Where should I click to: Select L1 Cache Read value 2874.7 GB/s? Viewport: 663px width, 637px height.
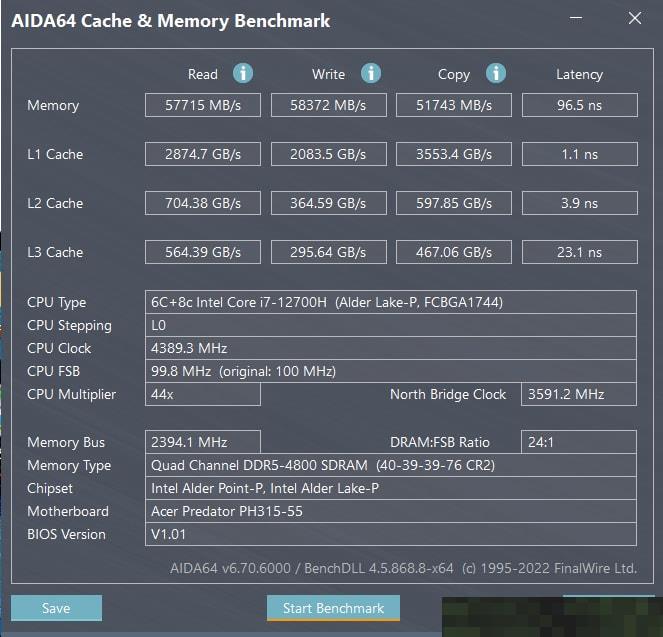tap(203, 154)
